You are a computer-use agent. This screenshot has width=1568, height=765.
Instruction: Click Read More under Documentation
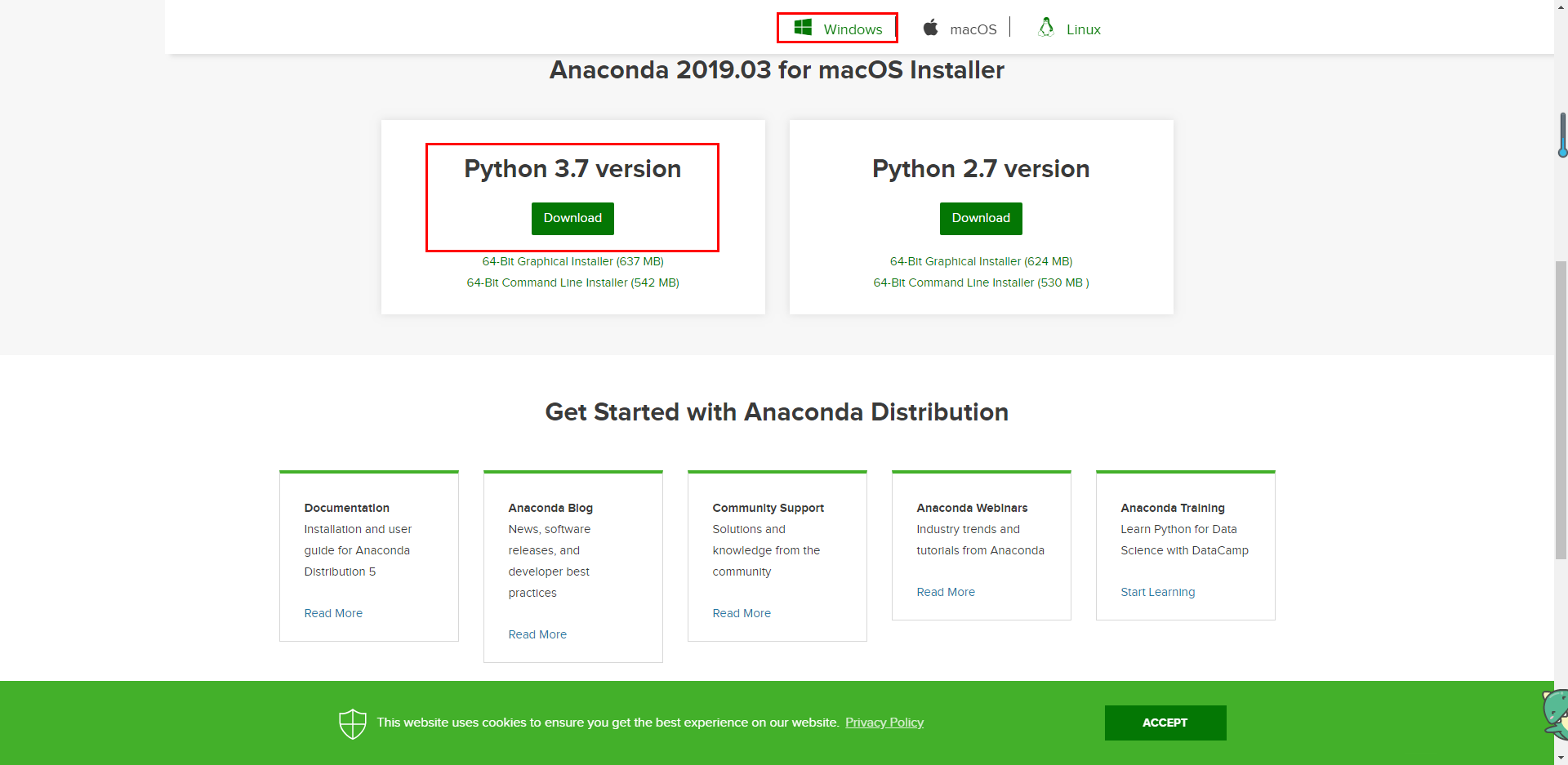(x=333, y=613)
